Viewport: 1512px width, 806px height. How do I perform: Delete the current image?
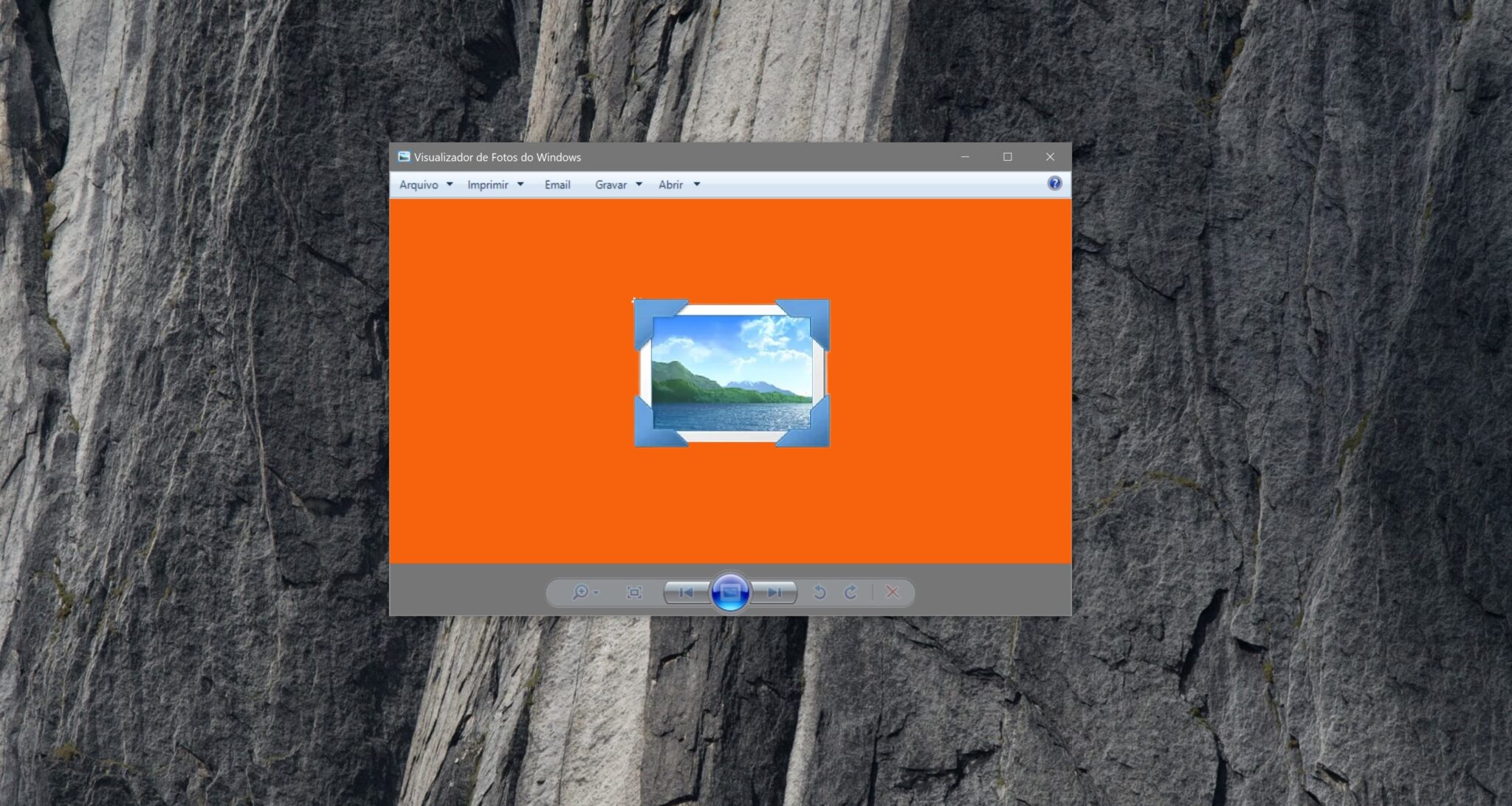click(x=893, y=592)
